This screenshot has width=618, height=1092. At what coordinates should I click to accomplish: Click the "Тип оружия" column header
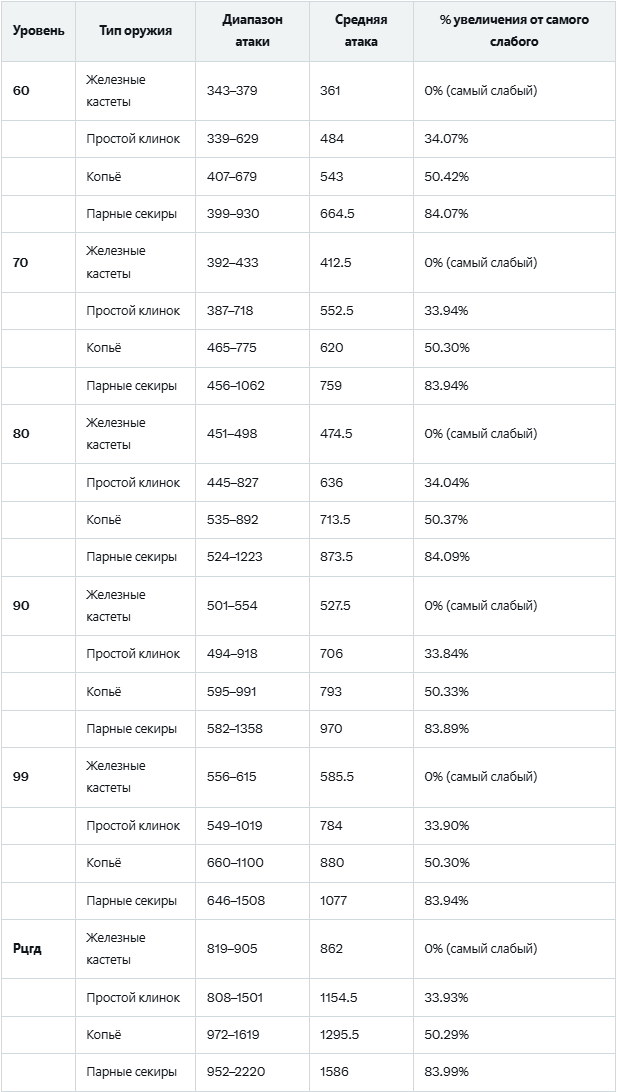[135, 31]
